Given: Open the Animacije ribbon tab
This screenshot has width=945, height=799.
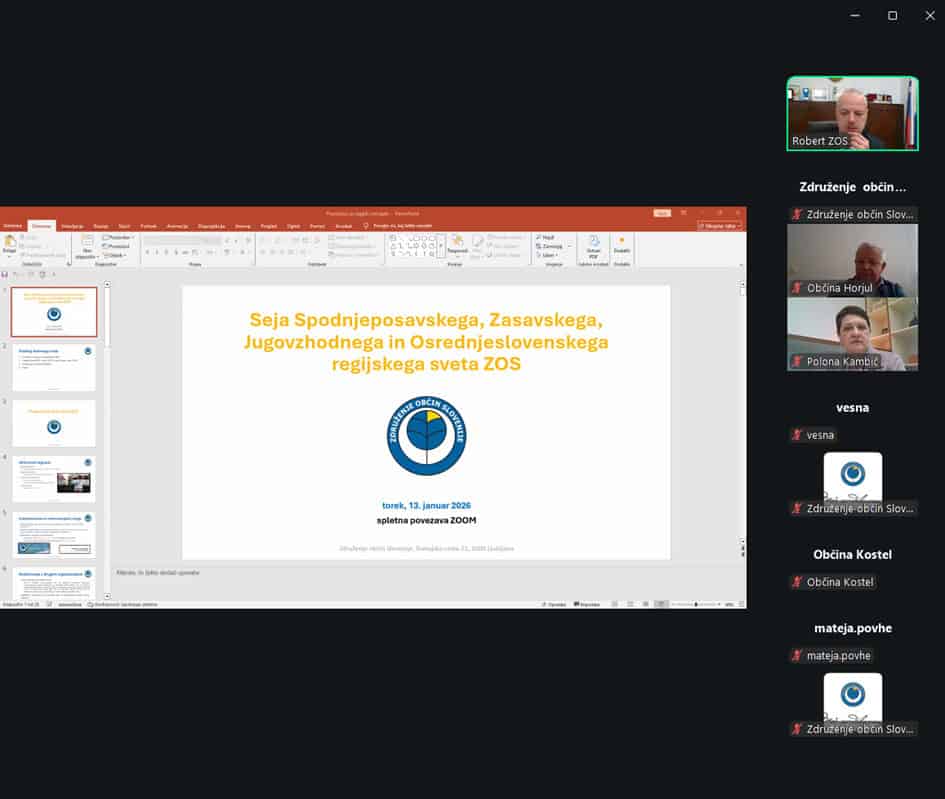Looking at the screenshot, I should click(178, 226).
